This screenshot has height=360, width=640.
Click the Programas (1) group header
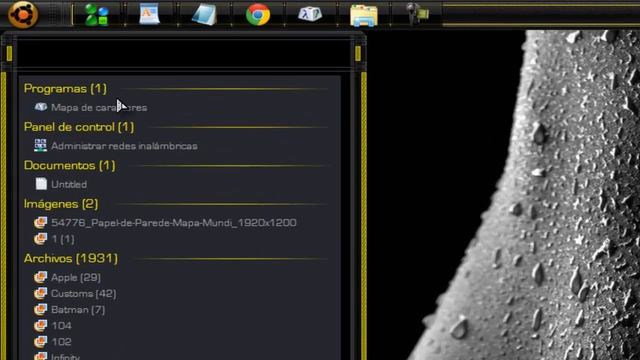tap(65, 89)
